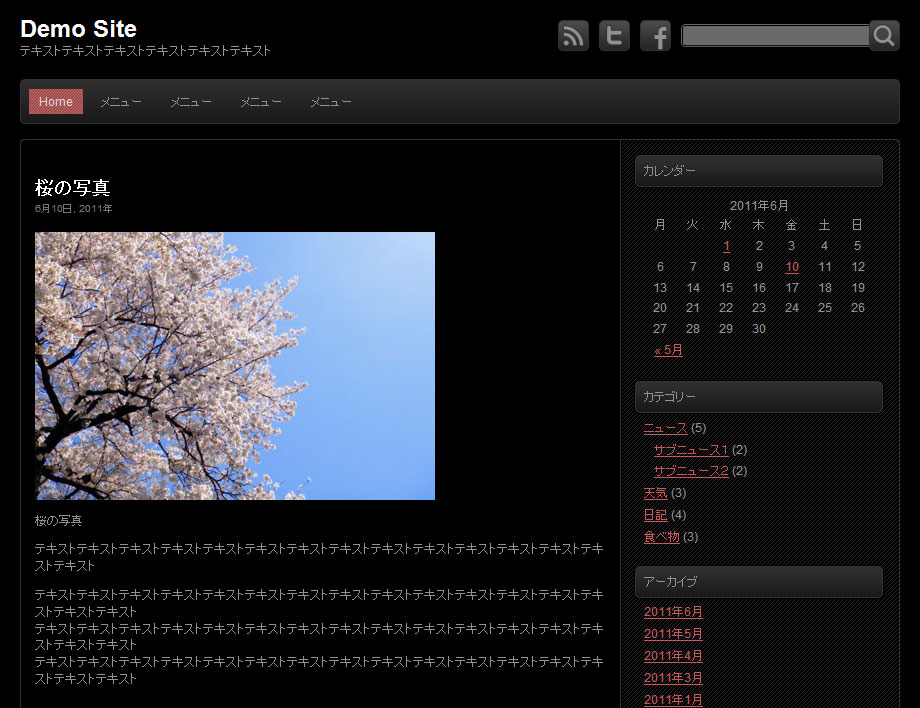Viewport: 920px width, 708px height.
Task: Click the post date 6月10日, 2011年
Action: (73, 209)
